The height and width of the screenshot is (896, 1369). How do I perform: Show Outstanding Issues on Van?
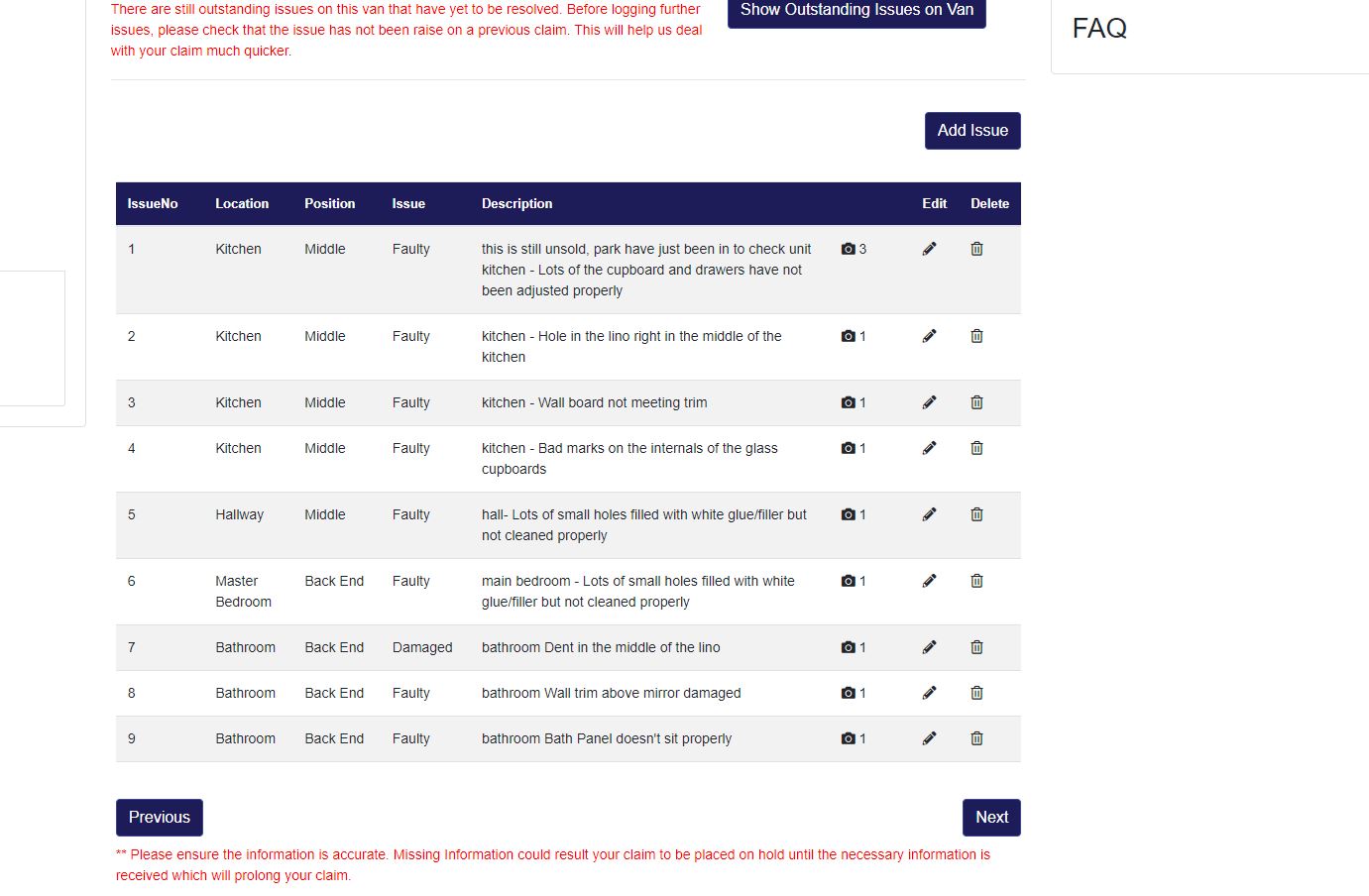[856, 11]
